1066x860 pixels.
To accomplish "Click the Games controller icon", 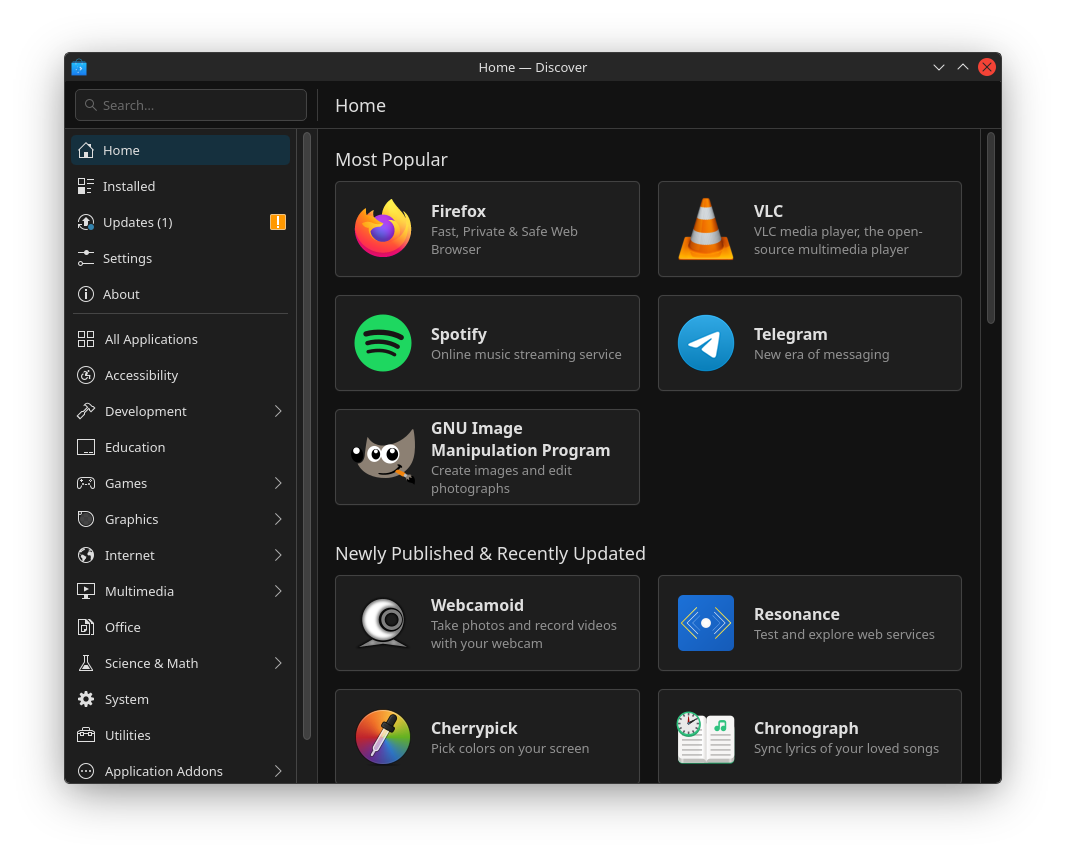I will [86, 483].
